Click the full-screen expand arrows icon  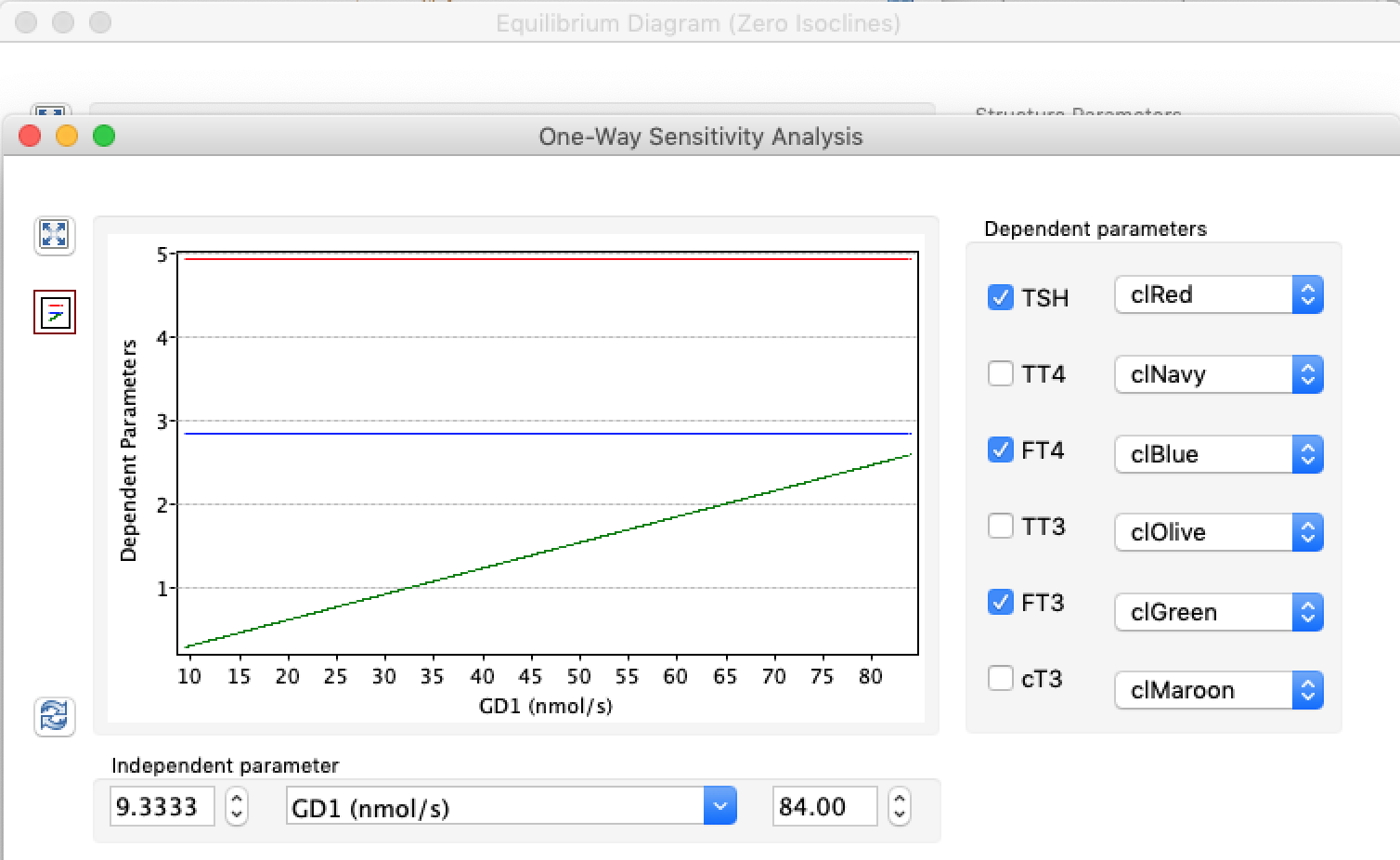click(54, 235)
